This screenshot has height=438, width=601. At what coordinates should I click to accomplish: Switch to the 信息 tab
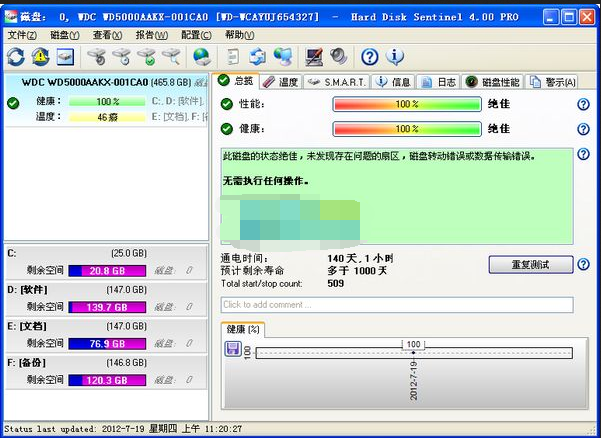pyautogui.click(x=393, y=82)
